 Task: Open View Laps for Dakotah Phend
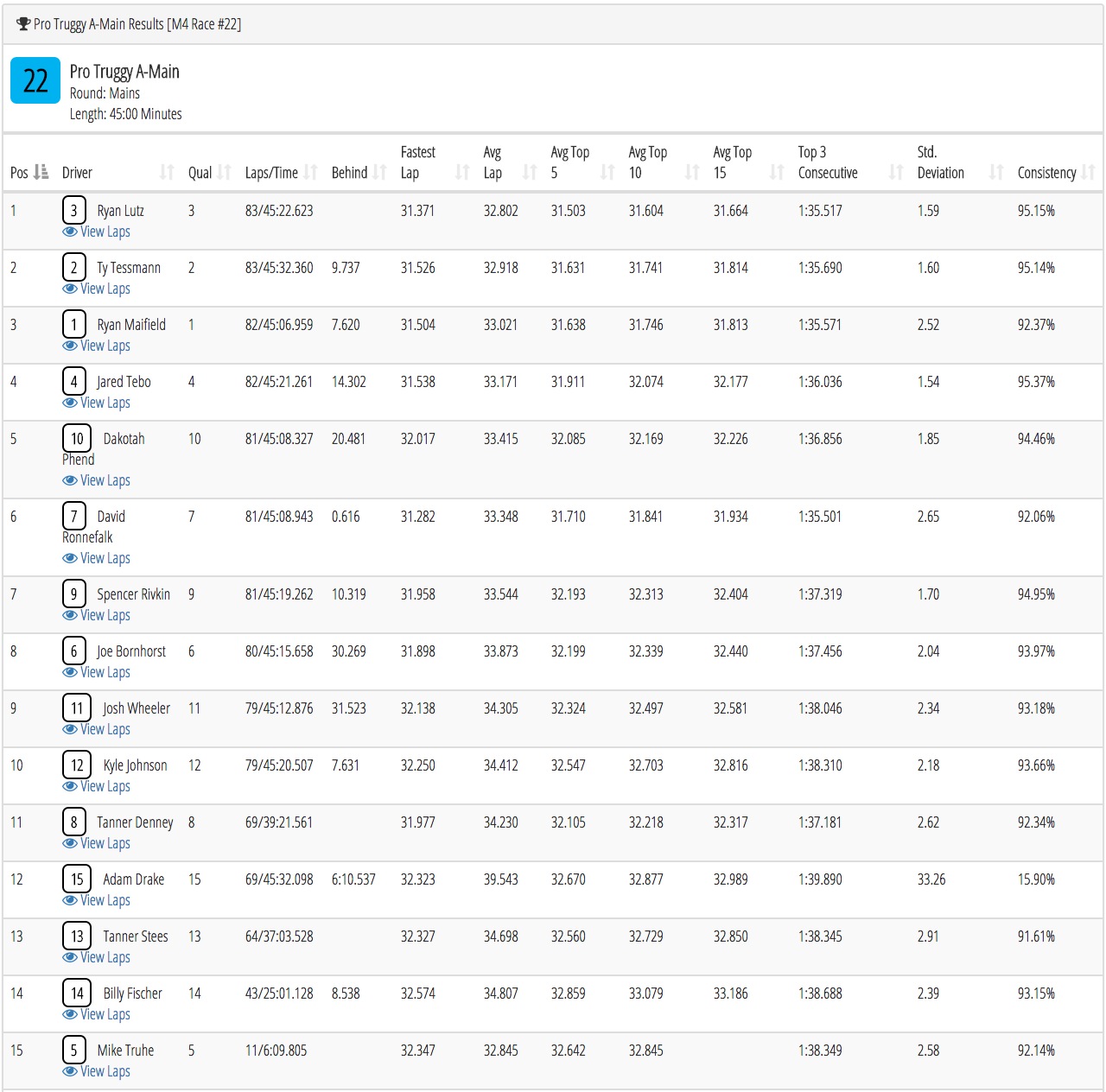97,480
